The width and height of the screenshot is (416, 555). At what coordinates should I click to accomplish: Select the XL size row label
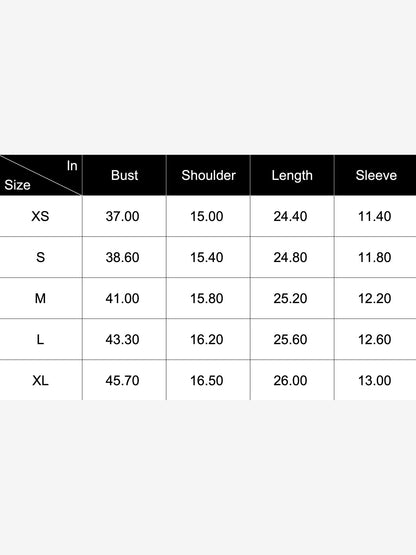pyautogui.click(x=40, y=381)
